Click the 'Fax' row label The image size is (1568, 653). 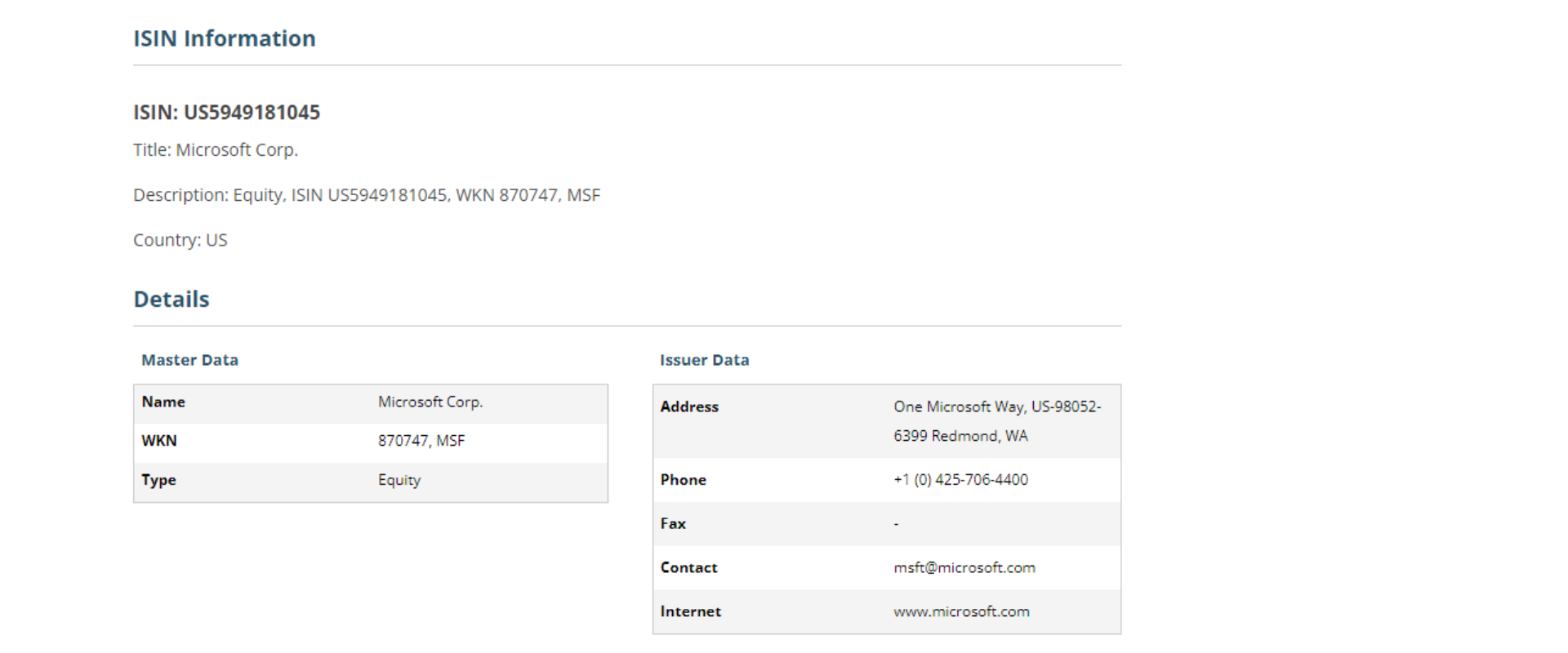tap(673, 524)
